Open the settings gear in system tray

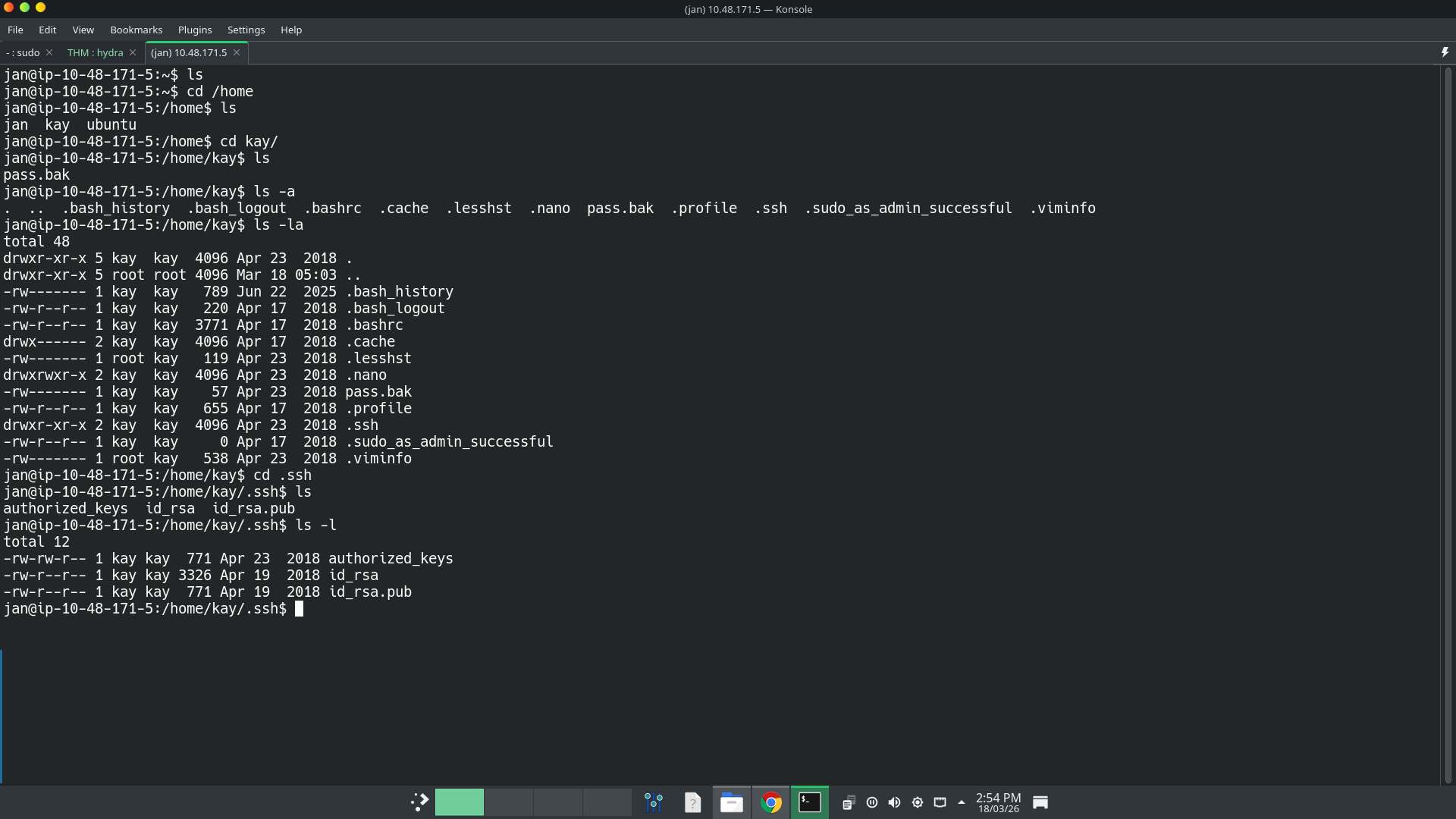(x=918, y=802)
